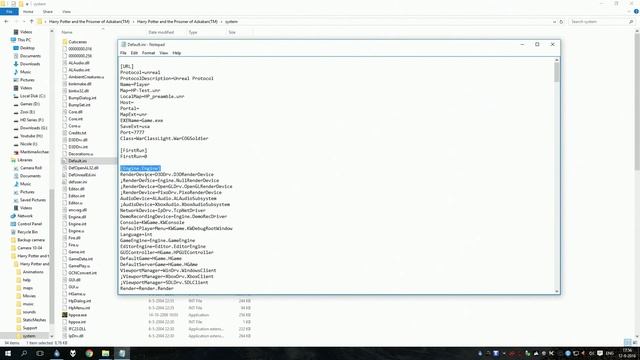
Task: Open the Animations folder in the tree
Action: point(33,272)
